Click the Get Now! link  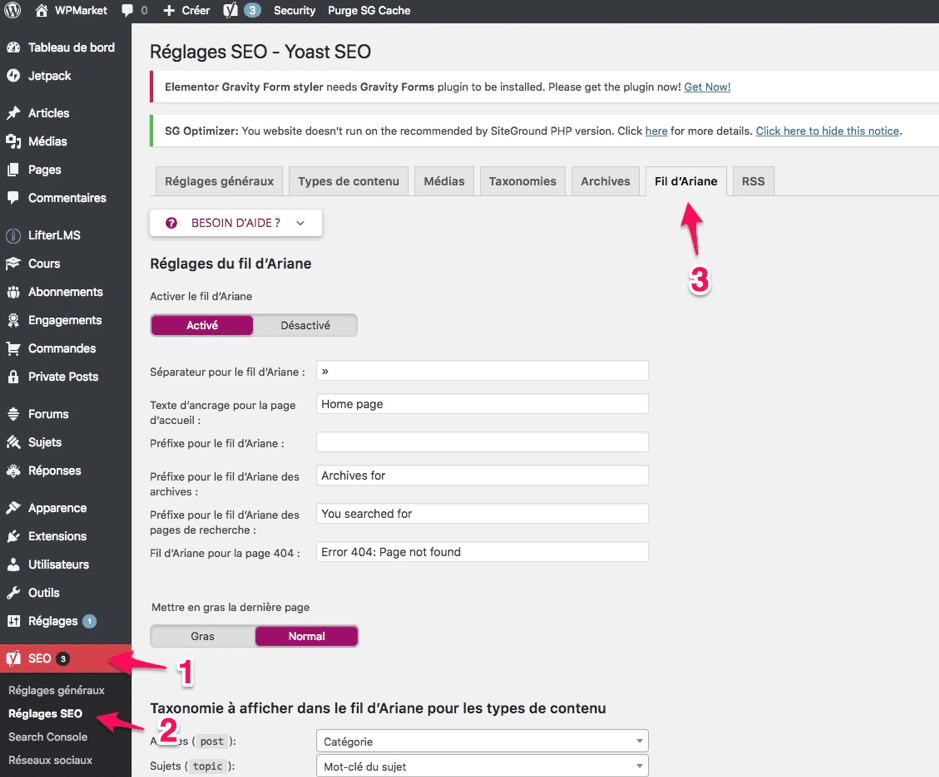707,87
